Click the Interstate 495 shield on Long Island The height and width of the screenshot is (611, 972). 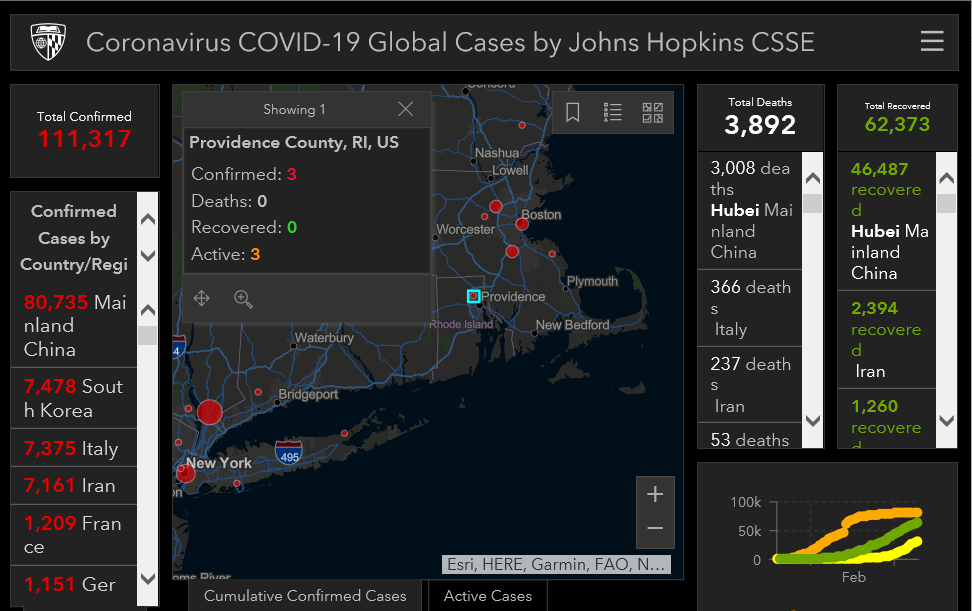tap(289, 453)
